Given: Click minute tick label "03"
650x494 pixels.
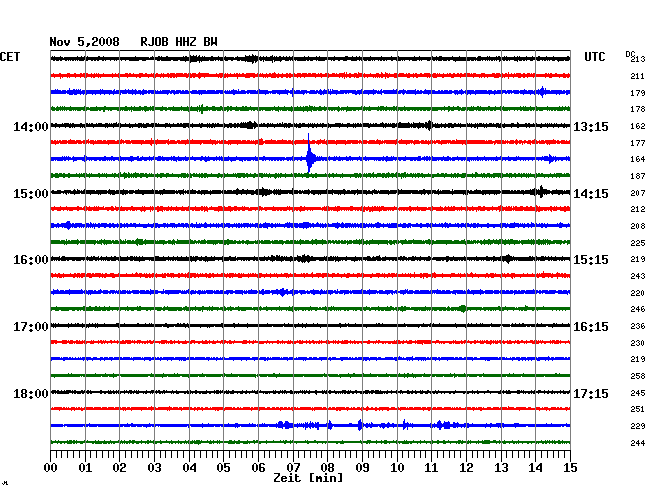Looking at the screenshot, I should click(x=154, y=468).
